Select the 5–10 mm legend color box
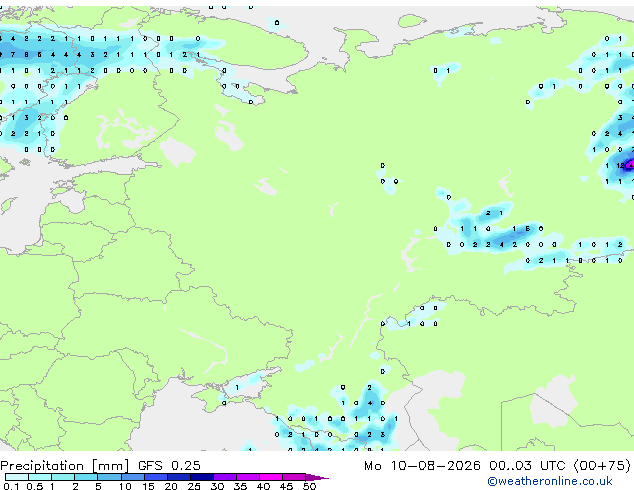Viewport: 634px width, 490px height. (x=109, y=477)
